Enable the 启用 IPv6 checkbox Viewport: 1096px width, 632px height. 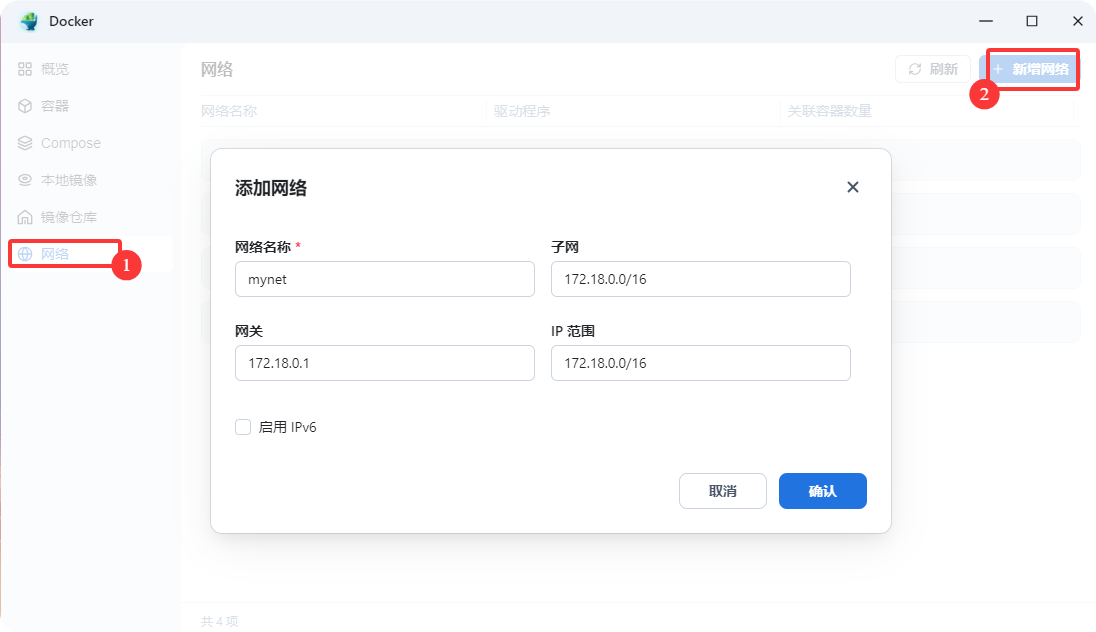[243, 427]
